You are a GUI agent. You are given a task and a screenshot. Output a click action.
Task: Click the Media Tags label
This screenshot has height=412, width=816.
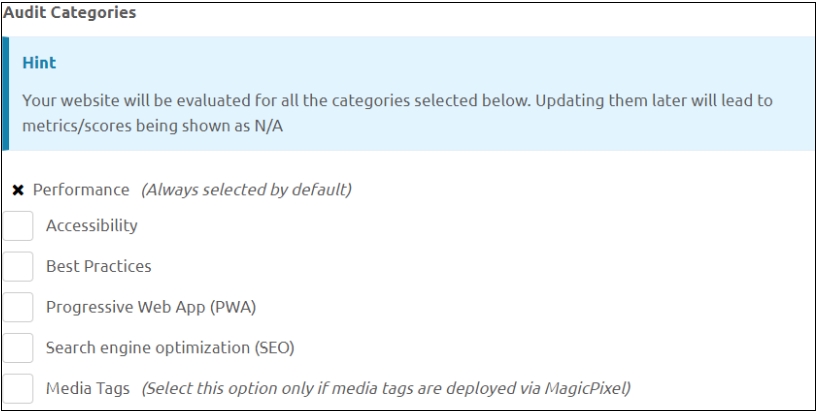tap(88, 388)
